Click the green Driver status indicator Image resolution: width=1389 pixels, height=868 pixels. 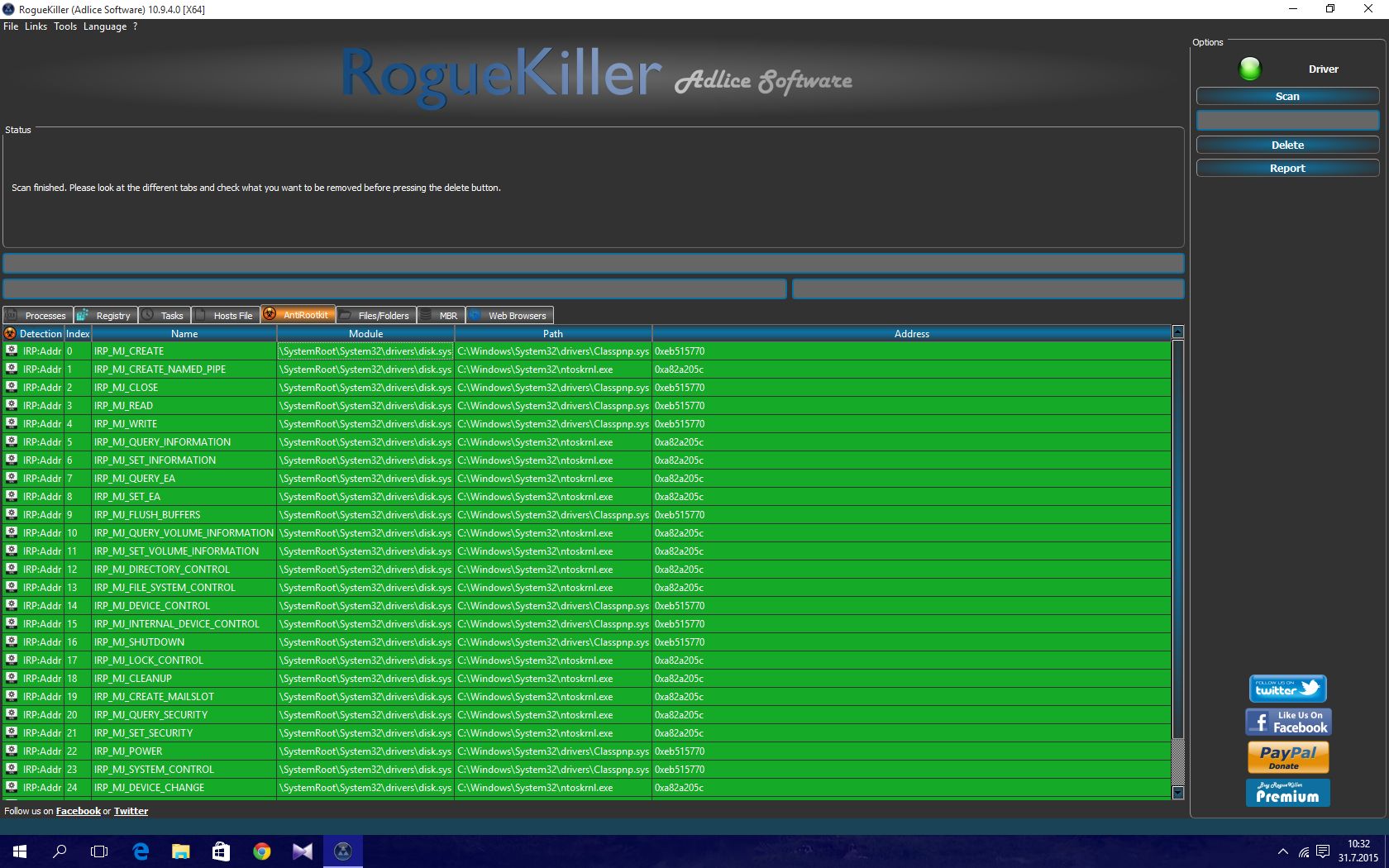[1250, 69]
